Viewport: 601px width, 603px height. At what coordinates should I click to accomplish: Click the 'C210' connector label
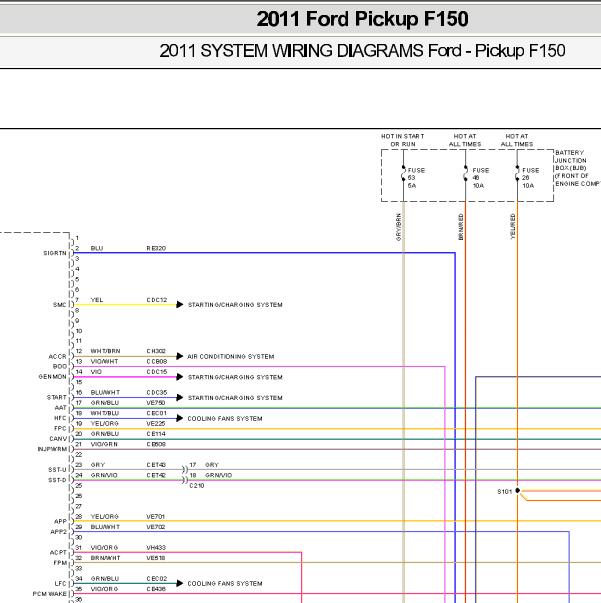click(x=196, y=486)
